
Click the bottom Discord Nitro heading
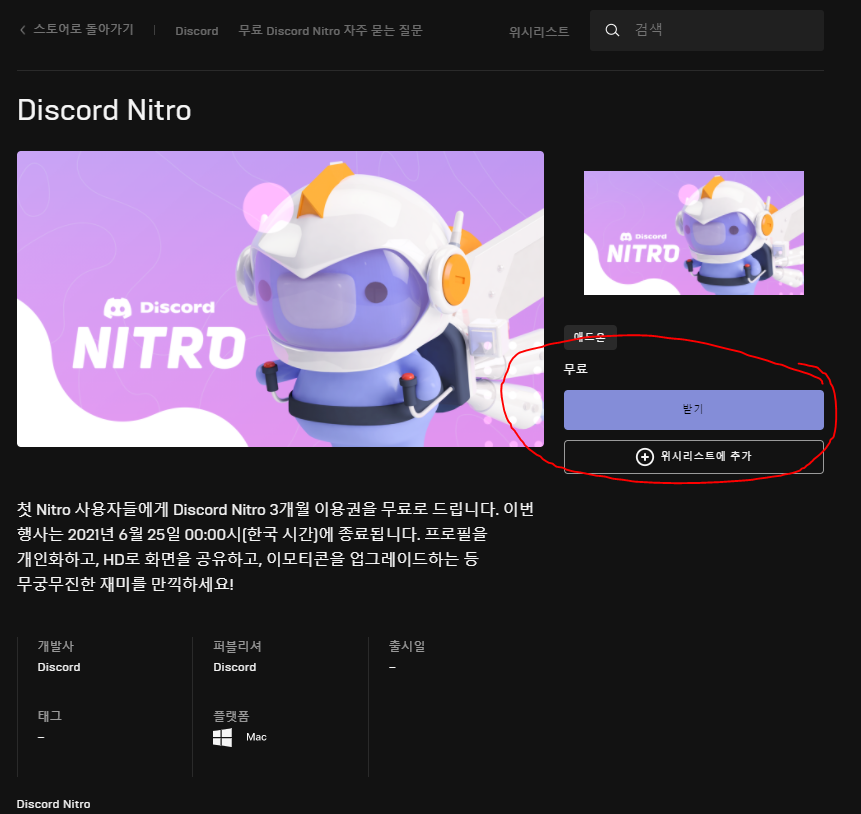[53, 804]
